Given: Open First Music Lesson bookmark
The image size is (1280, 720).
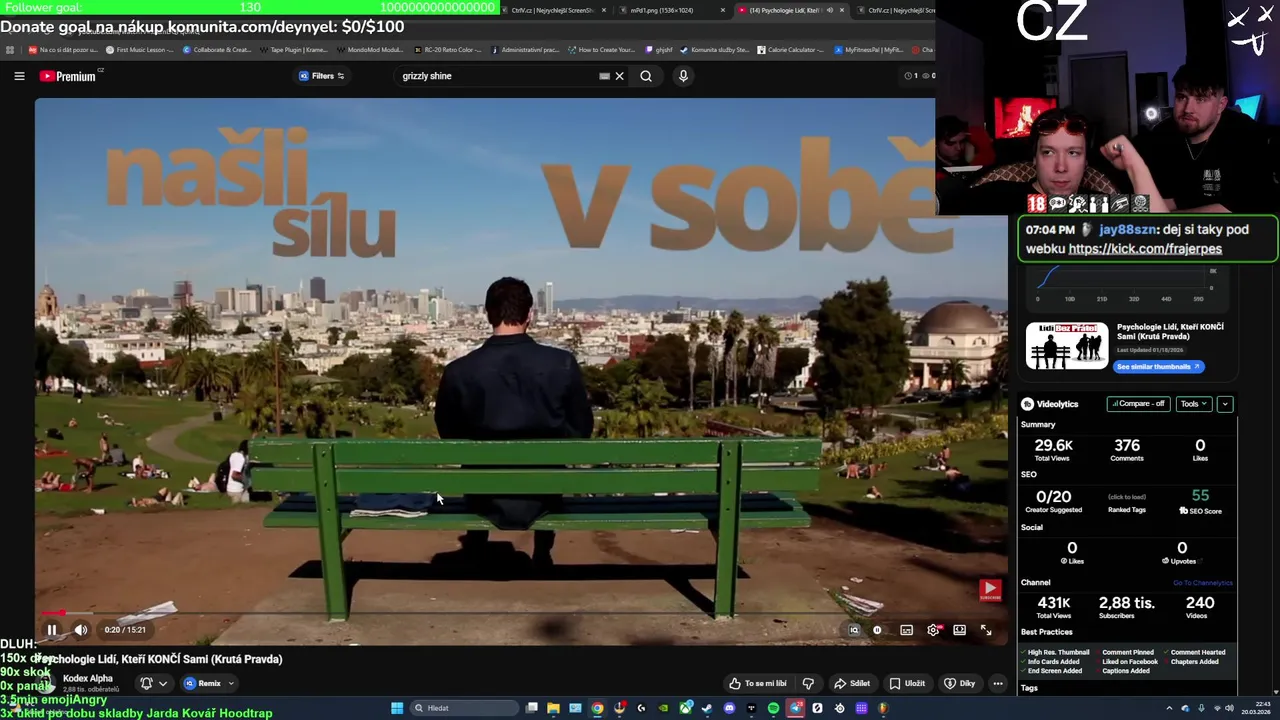Looking at the screenshot, I should click(139, 50).
